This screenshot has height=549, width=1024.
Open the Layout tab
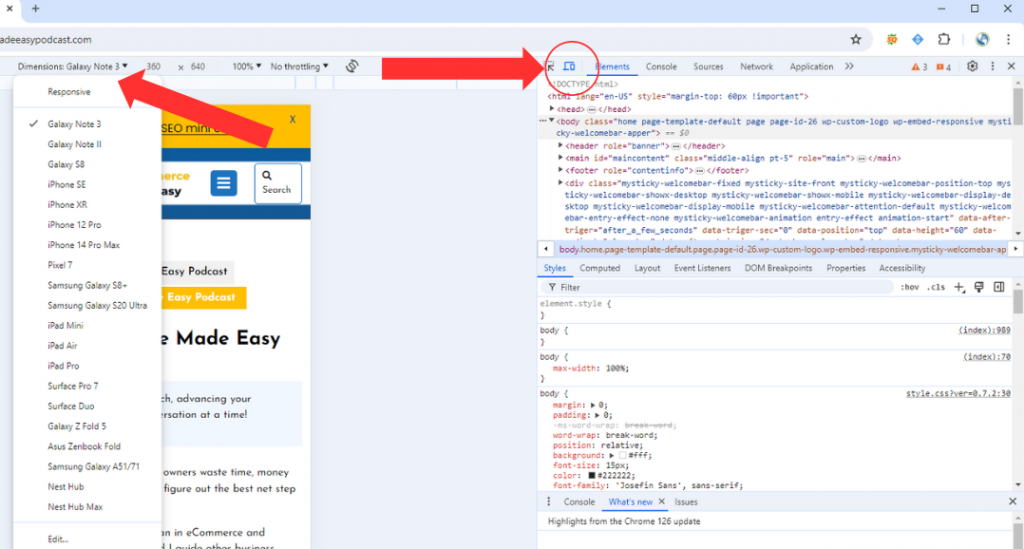pos(647,268)
